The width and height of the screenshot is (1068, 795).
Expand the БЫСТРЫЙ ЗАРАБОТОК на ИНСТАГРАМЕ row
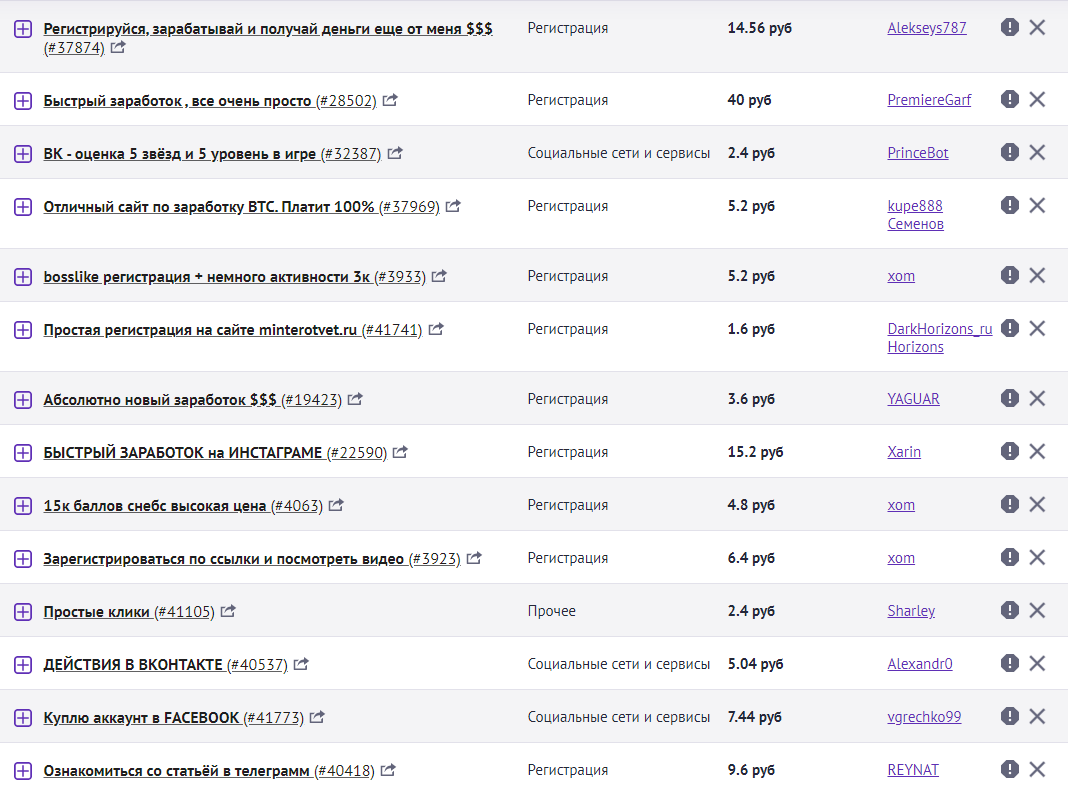(23, 453)
